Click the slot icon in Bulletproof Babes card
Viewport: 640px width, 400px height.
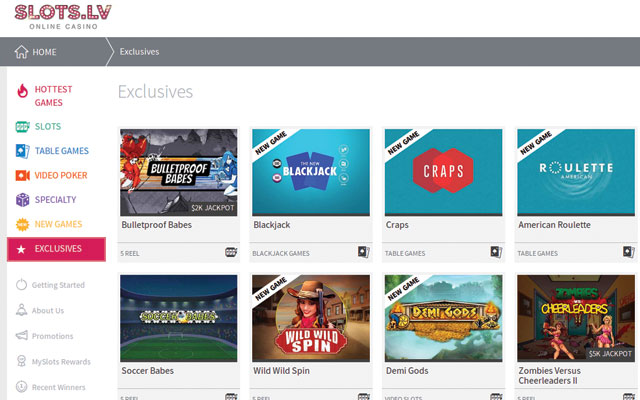coord(231,252)
